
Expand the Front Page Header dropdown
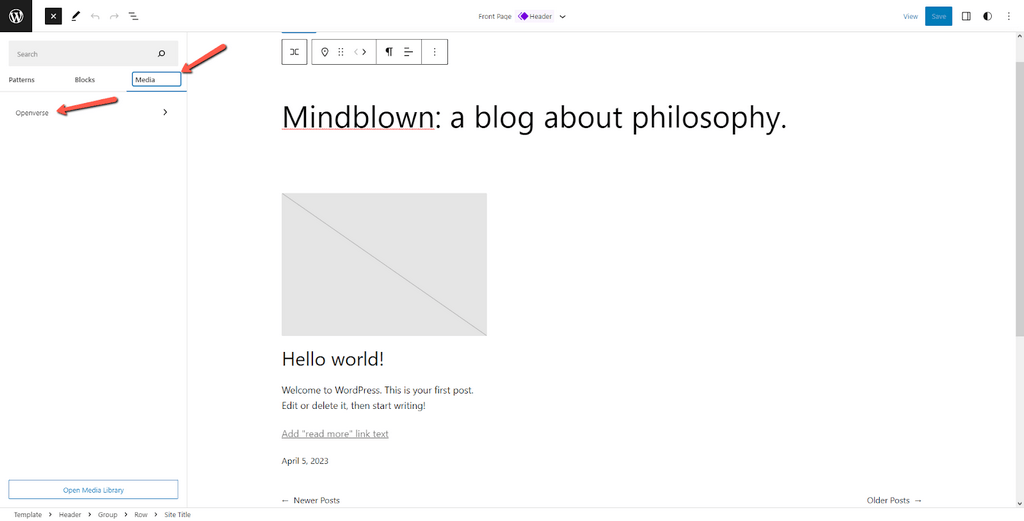(x=562, y=16)
